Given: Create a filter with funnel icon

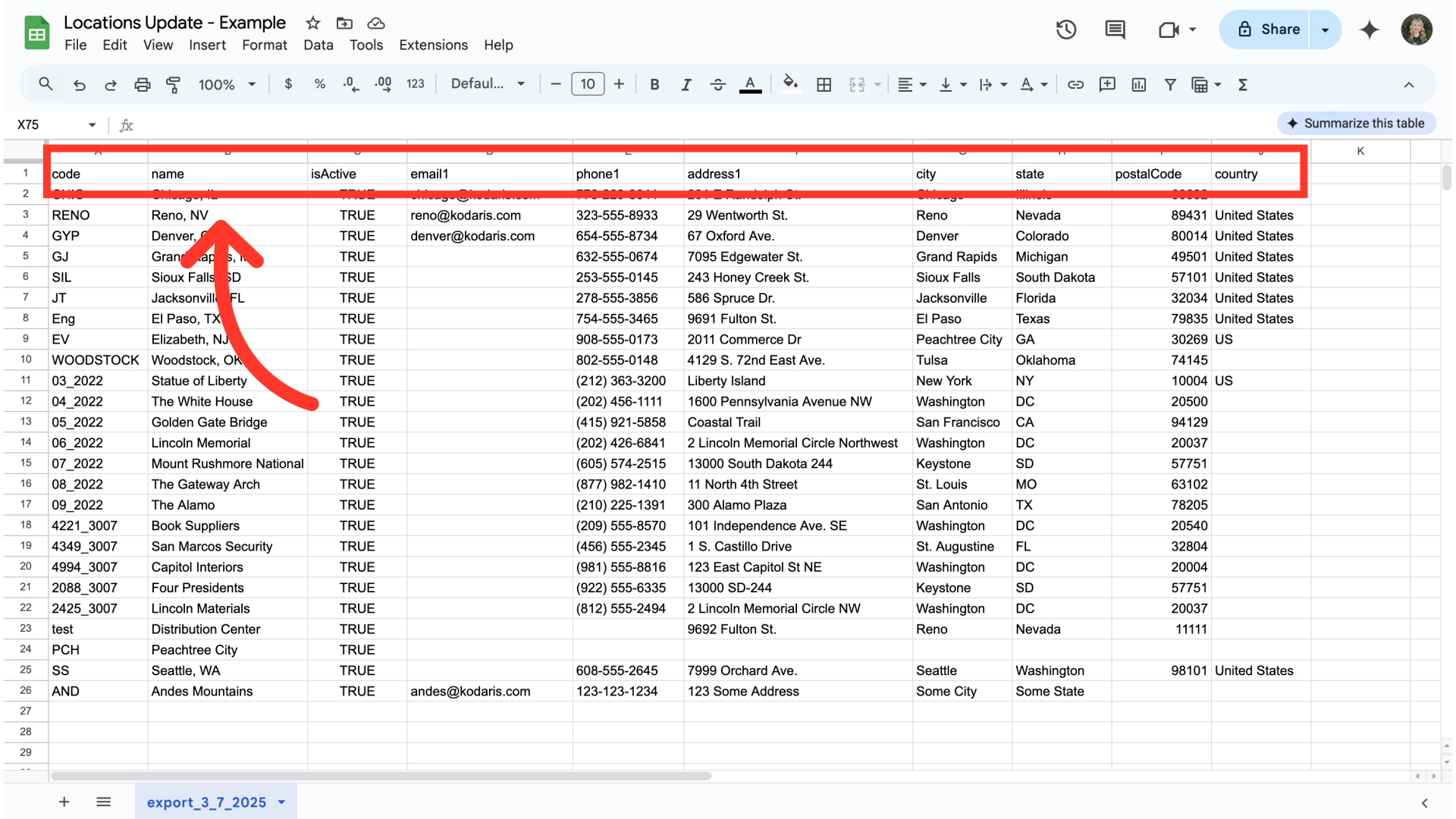Looking at the screenshot, I should [x=1170, y=85].
